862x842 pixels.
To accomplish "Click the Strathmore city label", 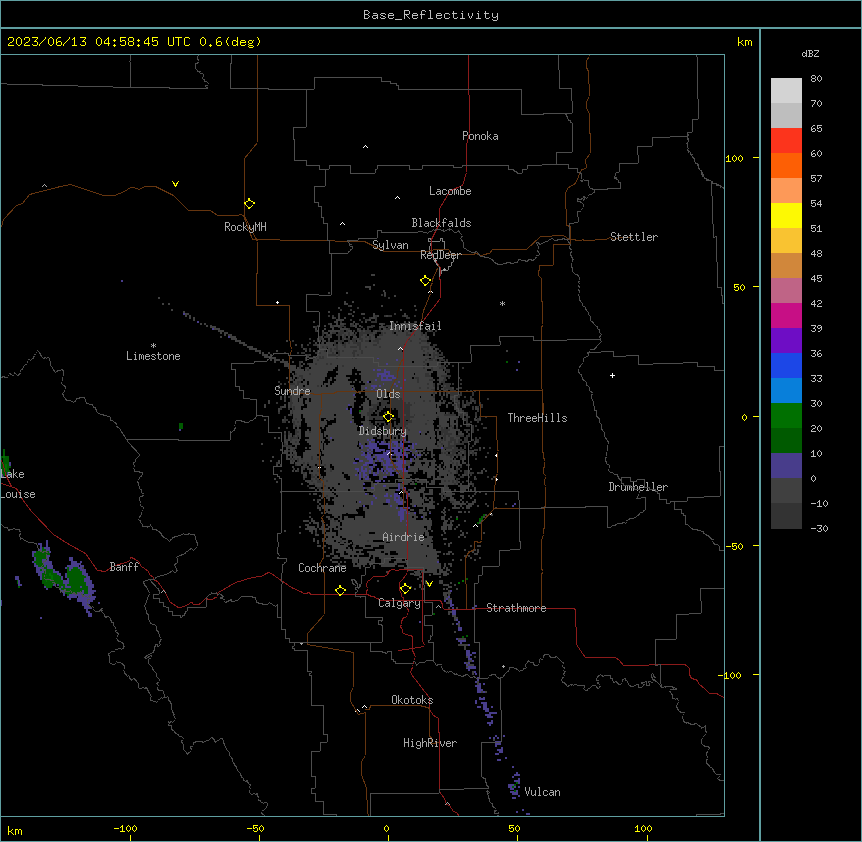I will tap(516, 608).
